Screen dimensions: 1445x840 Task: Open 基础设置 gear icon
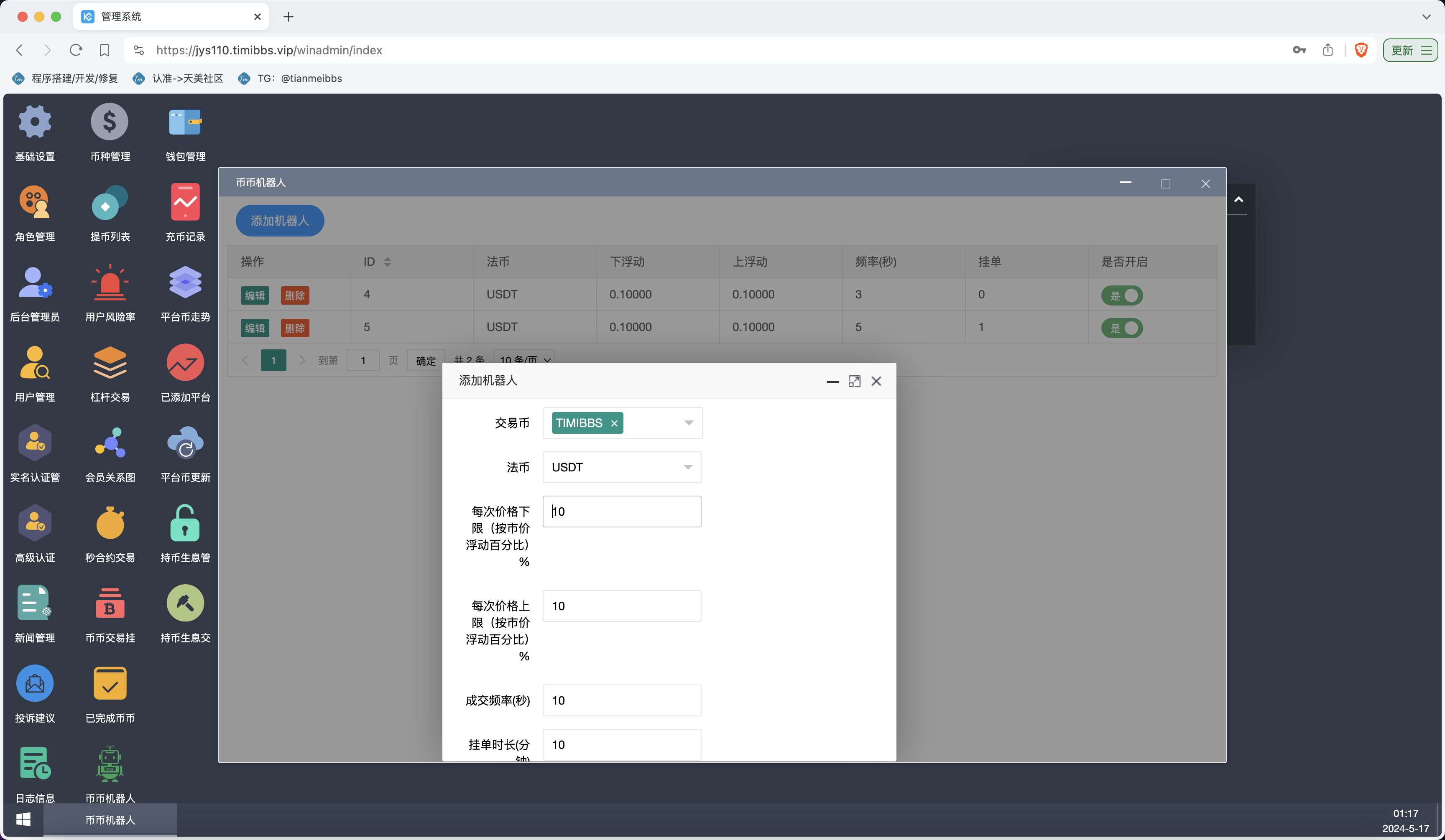click(34, 122)
